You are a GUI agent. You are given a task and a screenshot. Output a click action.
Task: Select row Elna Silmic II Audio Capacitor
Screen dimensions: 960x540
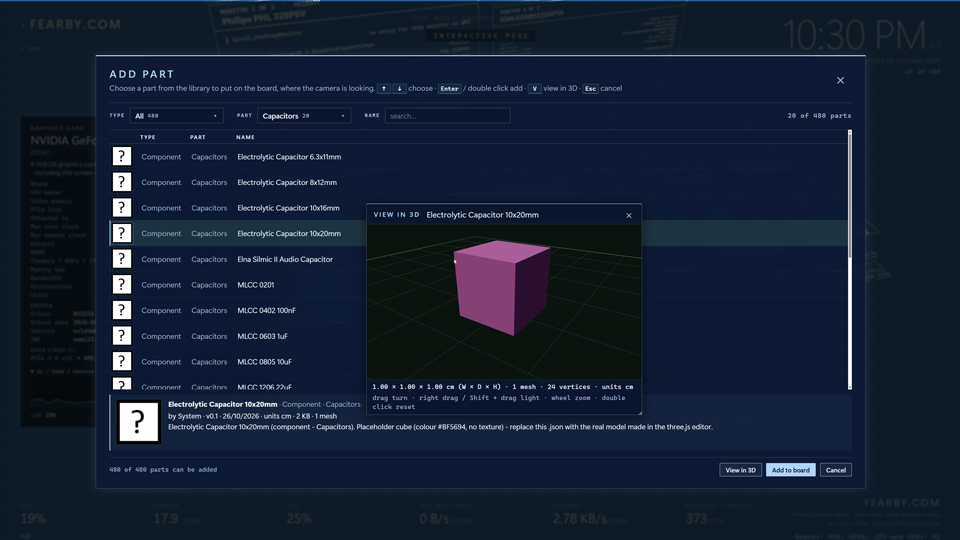[x=238, y=259]
